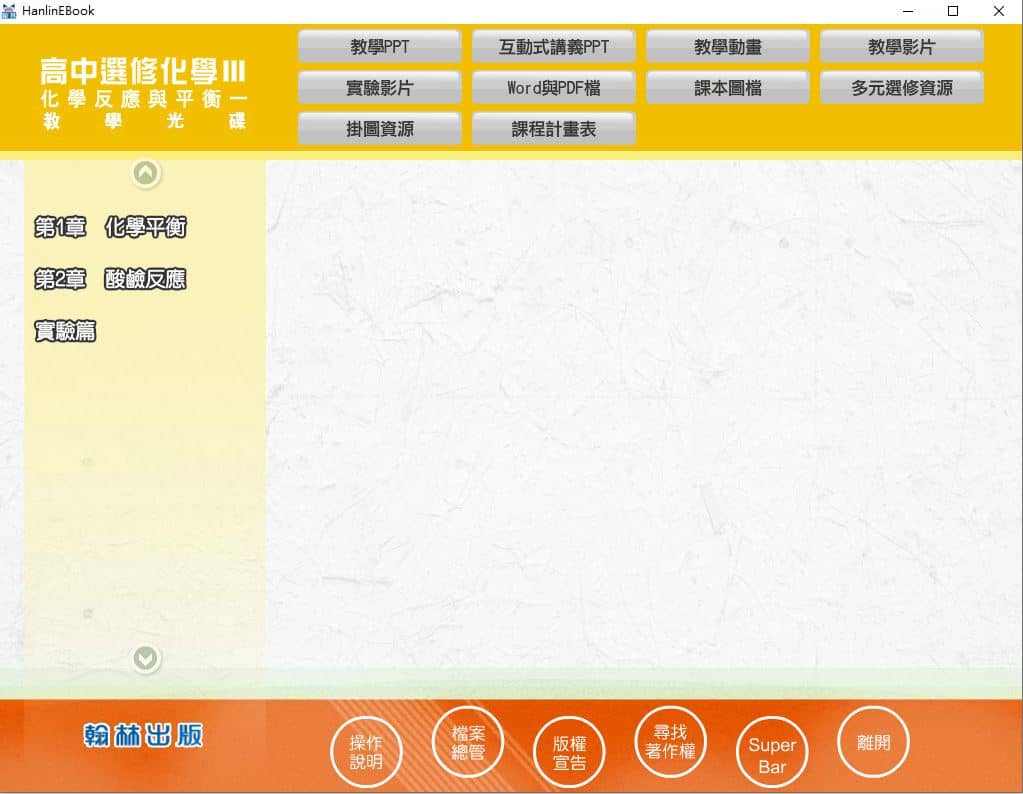
Task: Open 互動式講義PPT section
Action: click(x=553, y=47)
